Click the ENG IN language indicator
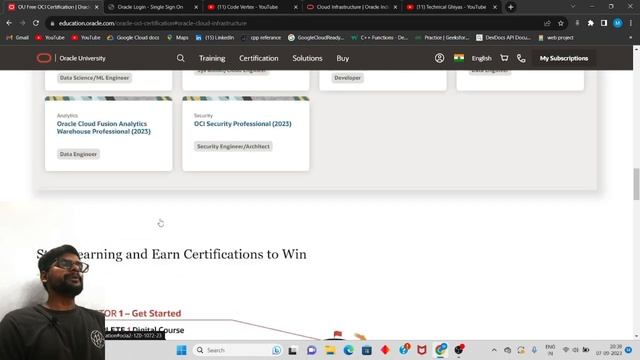 (550, 350)
